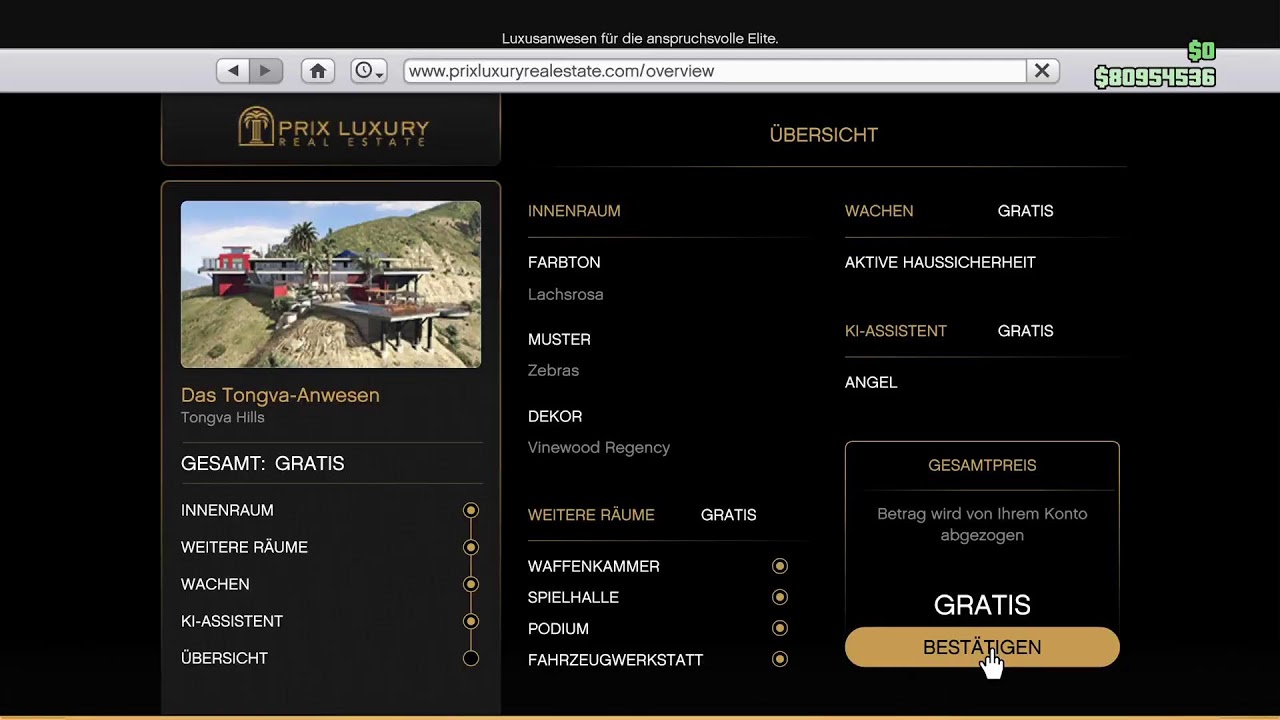Click the Wachen section heading
Image resolution: width=1280 pixels, height=720 pixels.
879,211
